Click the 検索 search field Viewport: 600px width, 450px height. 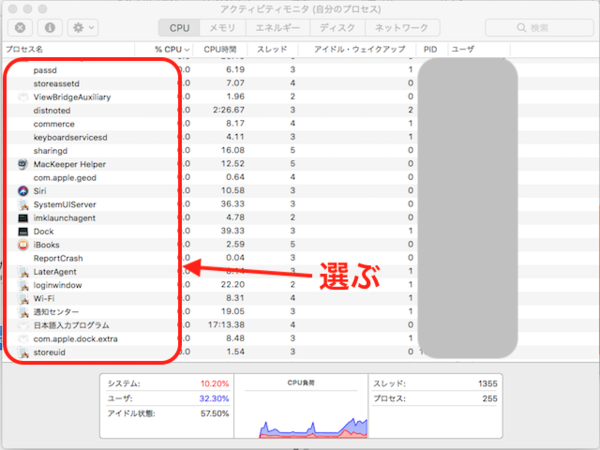click(x=540, y=28)
